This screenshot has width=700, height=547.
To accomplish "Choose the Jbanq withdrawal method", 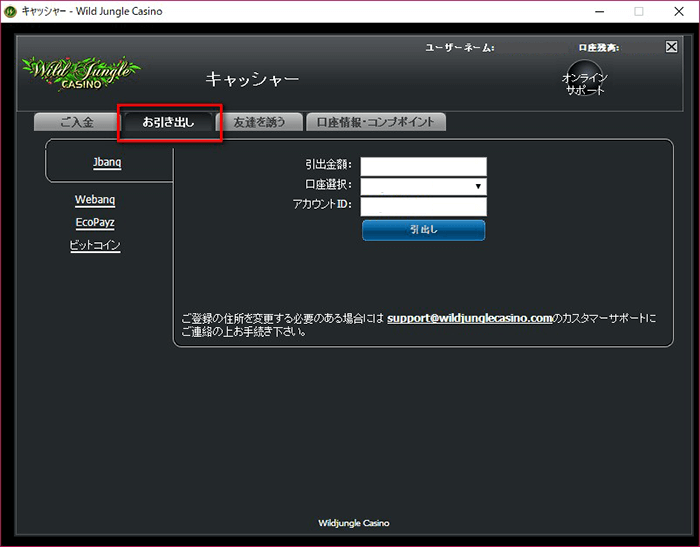I will tap(107, 162).
